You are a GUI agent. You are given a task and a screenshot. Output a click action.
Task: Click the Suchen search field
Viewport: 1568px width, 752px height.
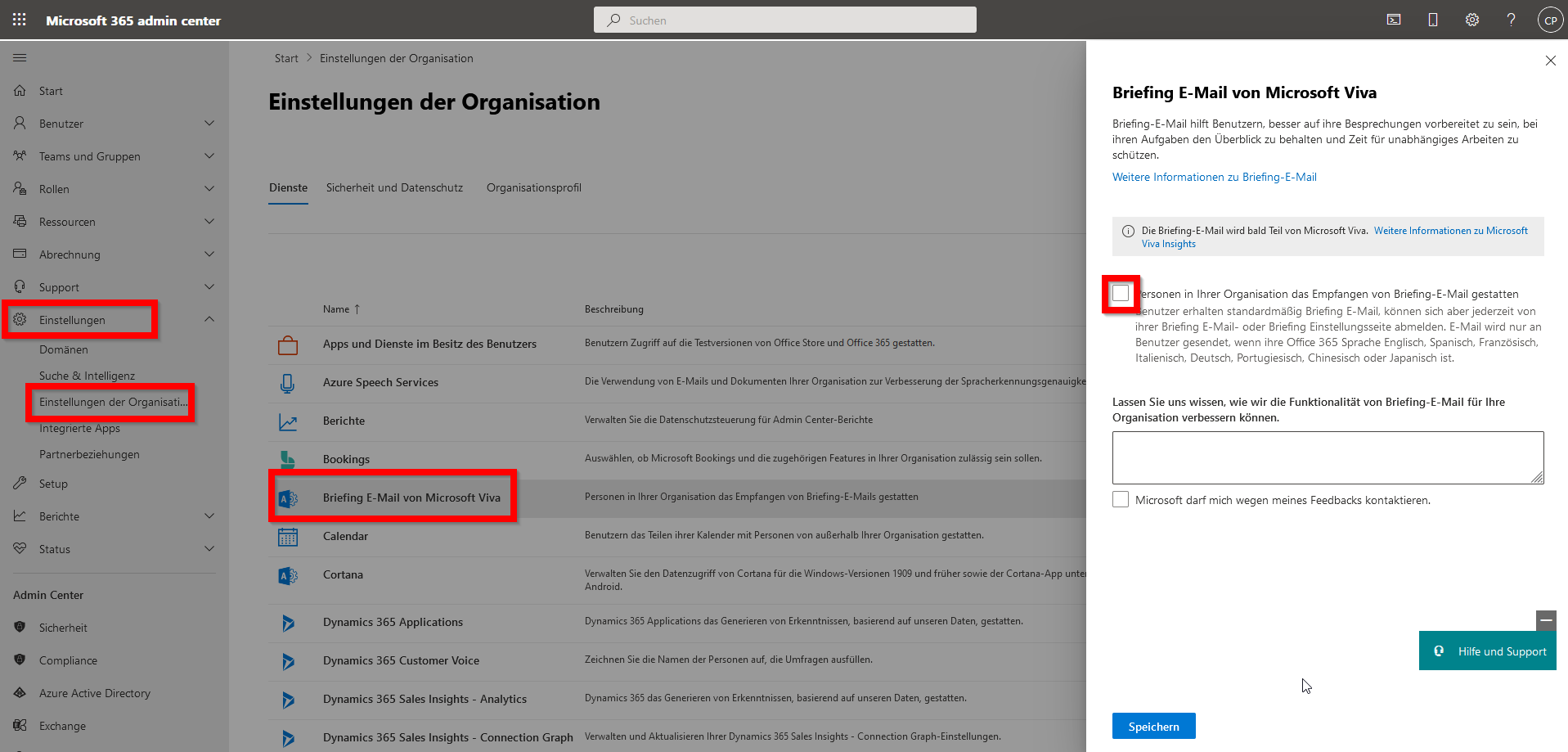tap(785, 20)
